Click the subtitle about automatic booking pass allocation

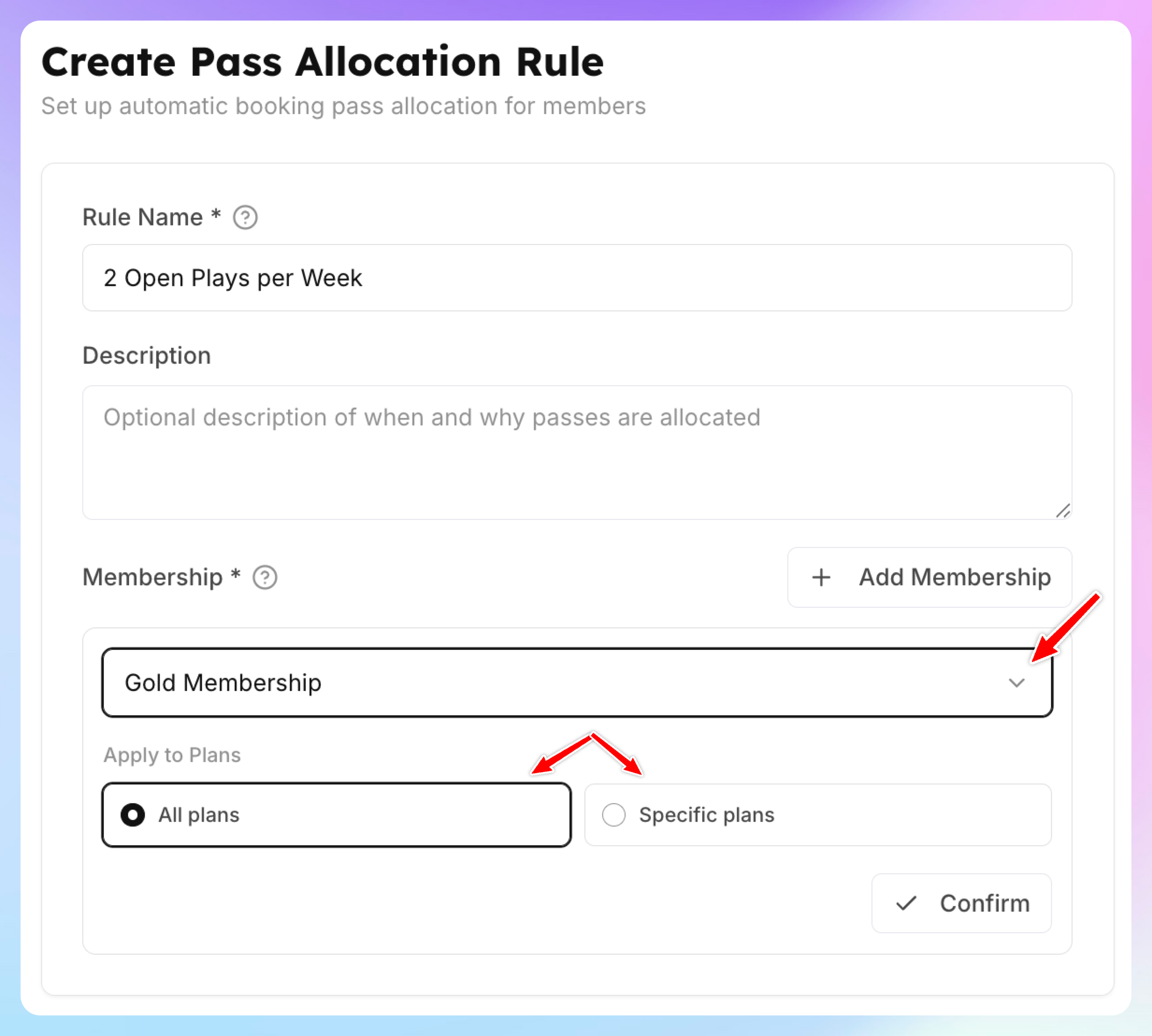[343, 107]
